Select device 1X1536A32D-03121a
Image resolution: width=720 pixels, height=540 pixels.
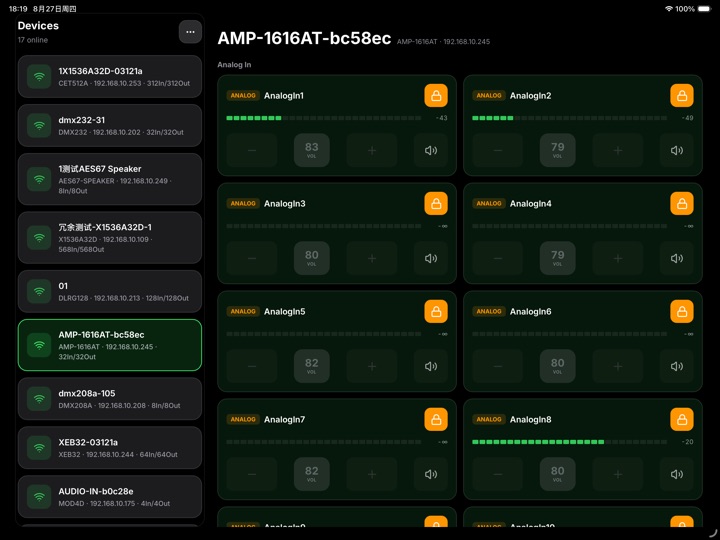pyautogui.click(x=110, y=77)
